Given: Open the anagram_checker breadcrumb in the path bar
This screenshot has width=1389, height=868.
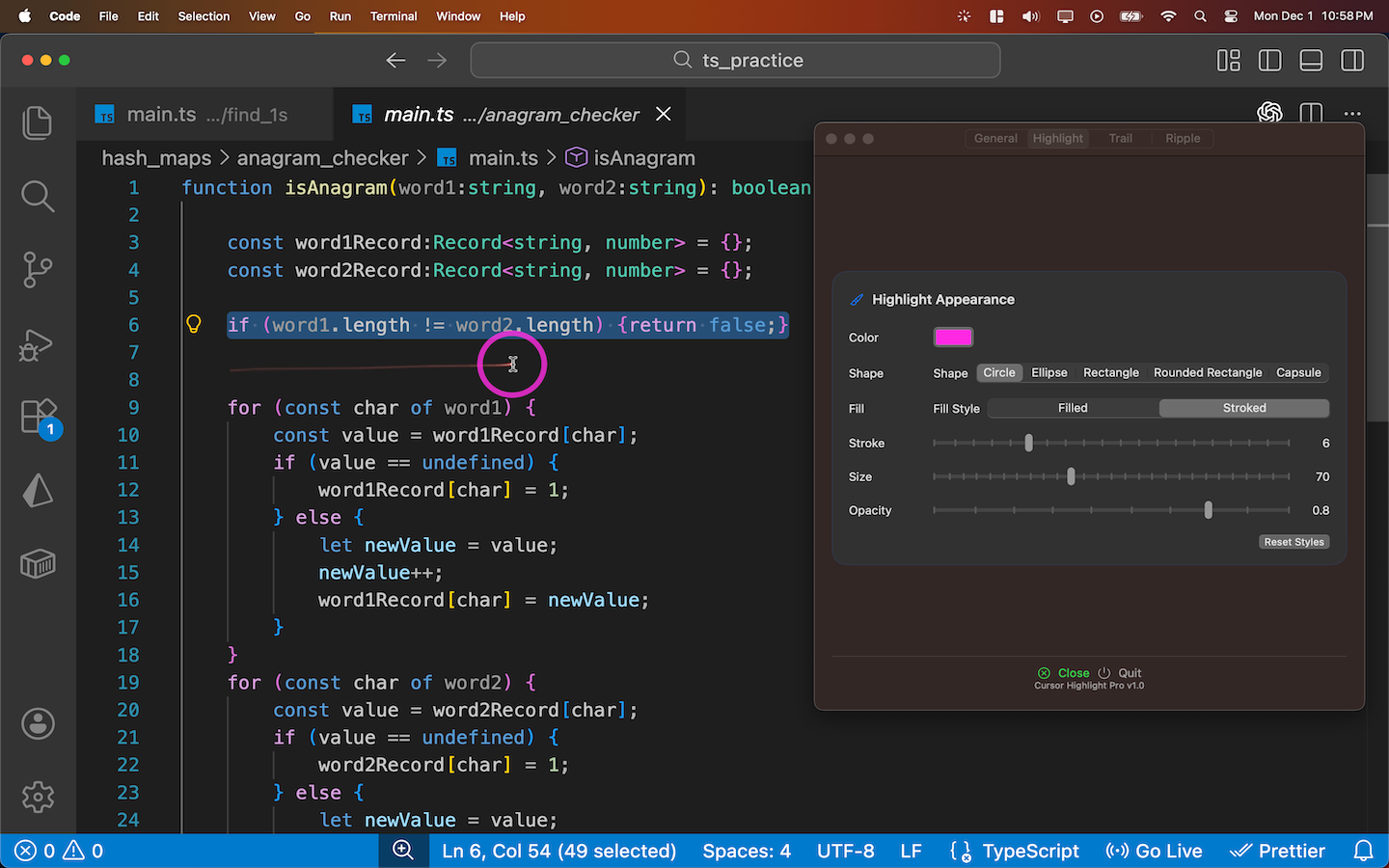Looking at the screenshot, I should [323, 157].
